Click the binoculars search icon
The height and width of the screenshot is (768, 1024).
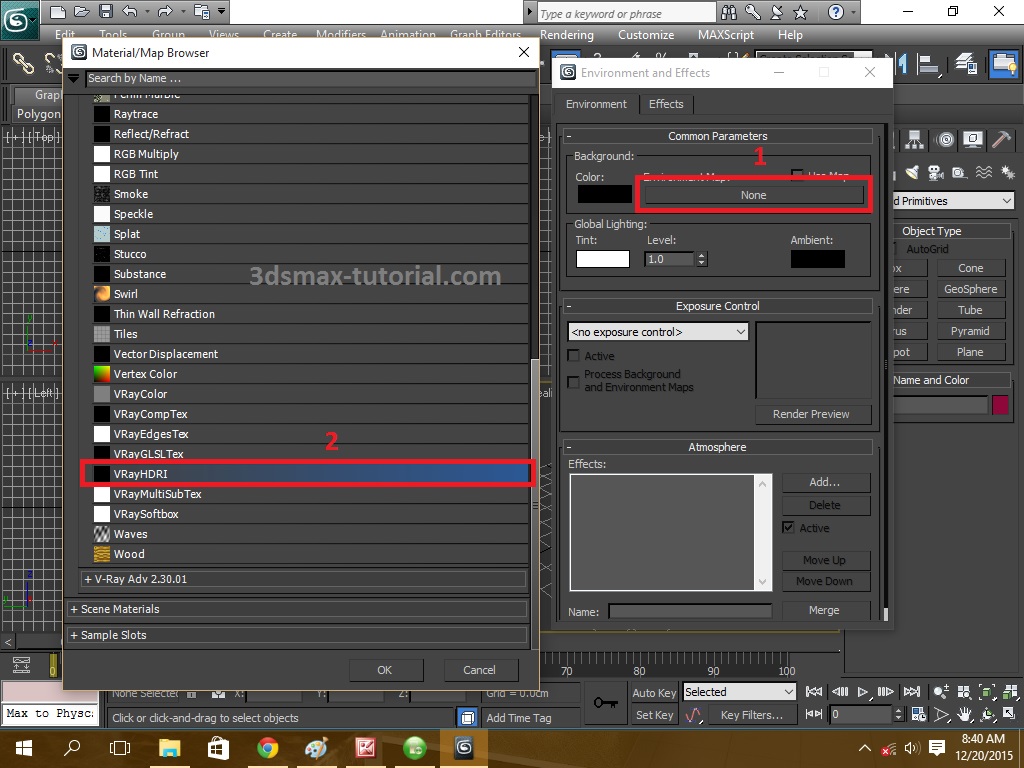pos(729,12)
